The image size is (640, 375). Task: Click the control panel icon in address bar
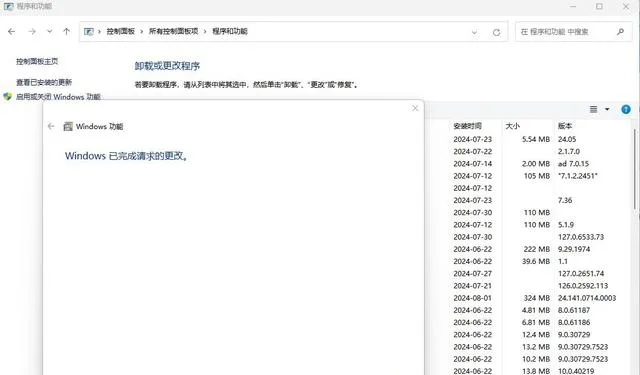[89, 31]
